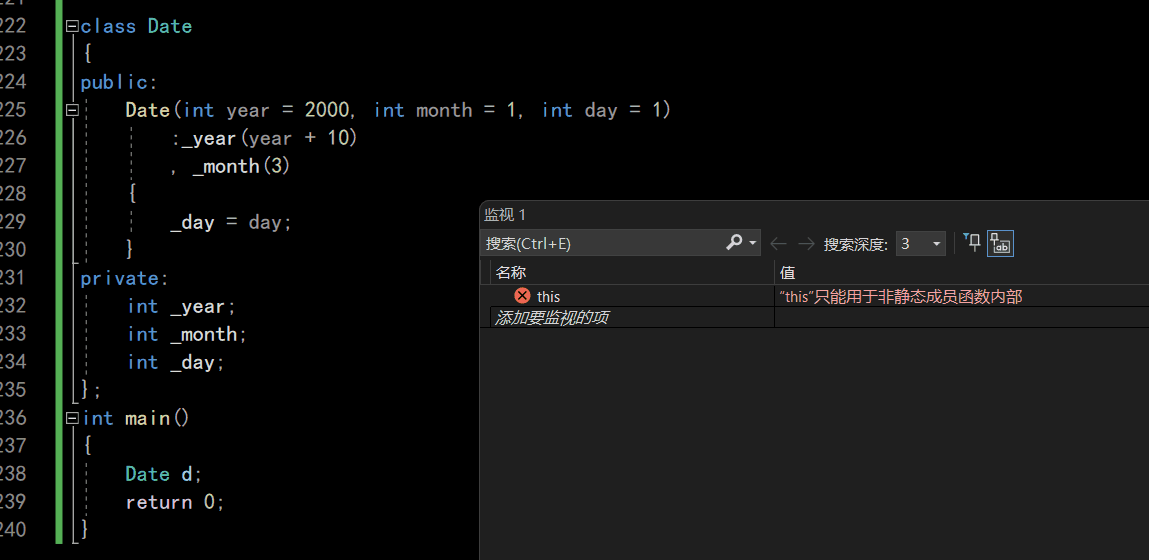1149x560 pixels.
Task: Click the int day = 1 parameter
Action: point(601,110)
